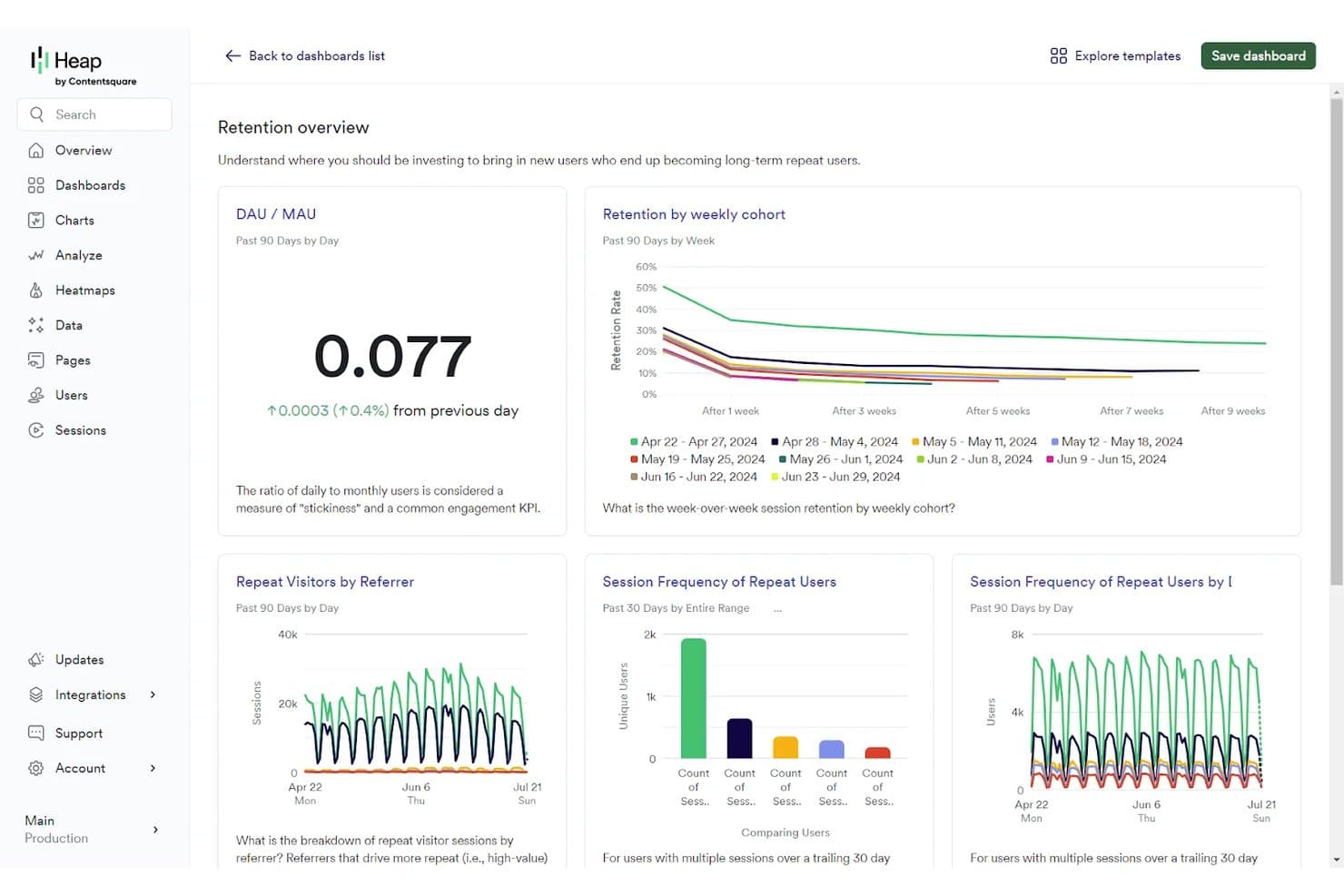Open the Main Production environment switcher
The image size is (1344, 896).
click(92, 830)
